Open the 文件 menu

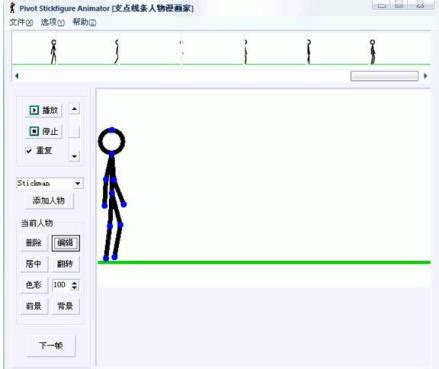[x=21, y=22]
